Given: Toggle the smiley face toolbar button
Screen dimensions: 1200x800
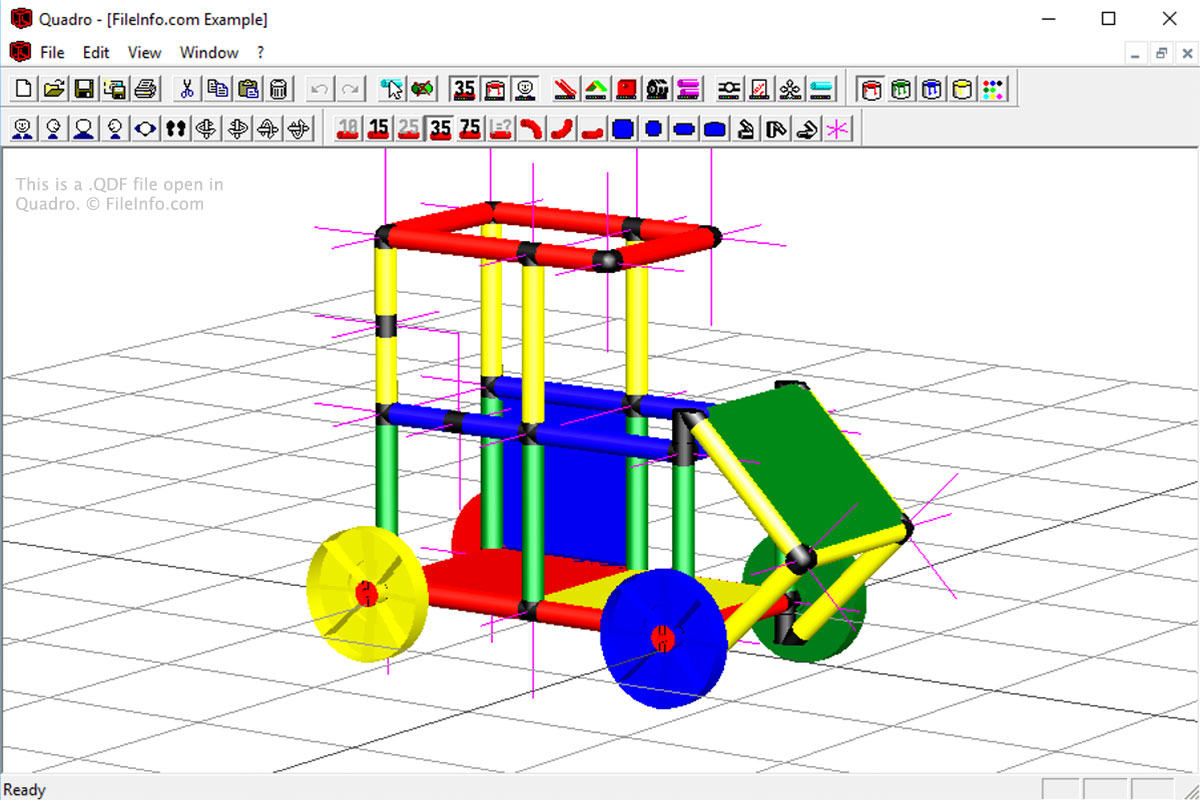Looking at the screenshot, I should pos(525,89).
